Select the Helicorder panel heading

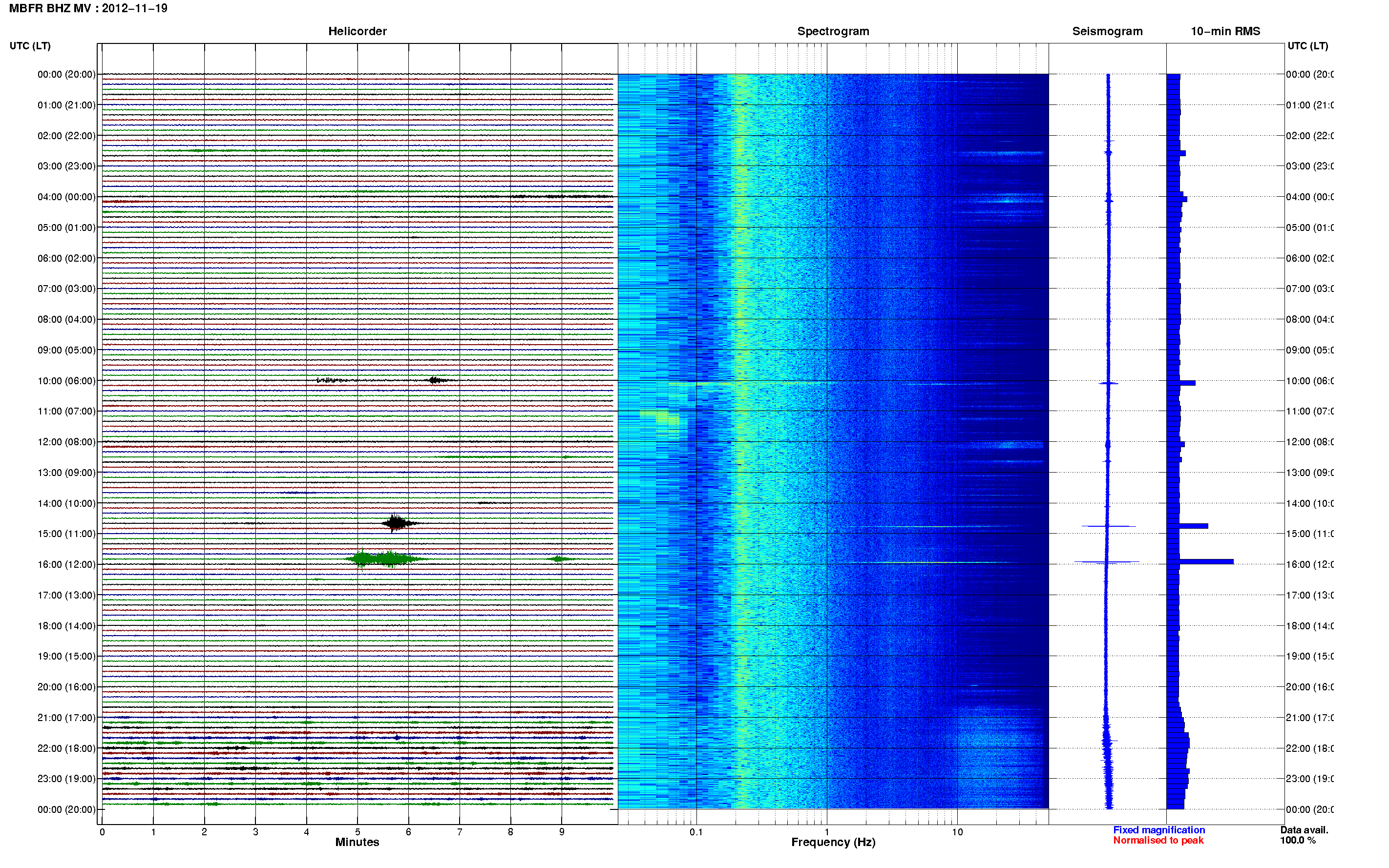tap(357, 32)
